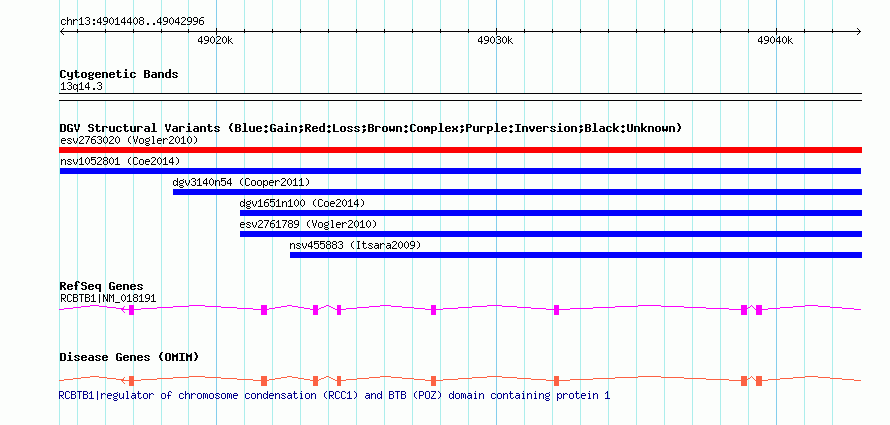The width and height of the screenshot is (890, 425).
Task: Click the 49020k ruler tick label
Action: click(x=215, y=40)
